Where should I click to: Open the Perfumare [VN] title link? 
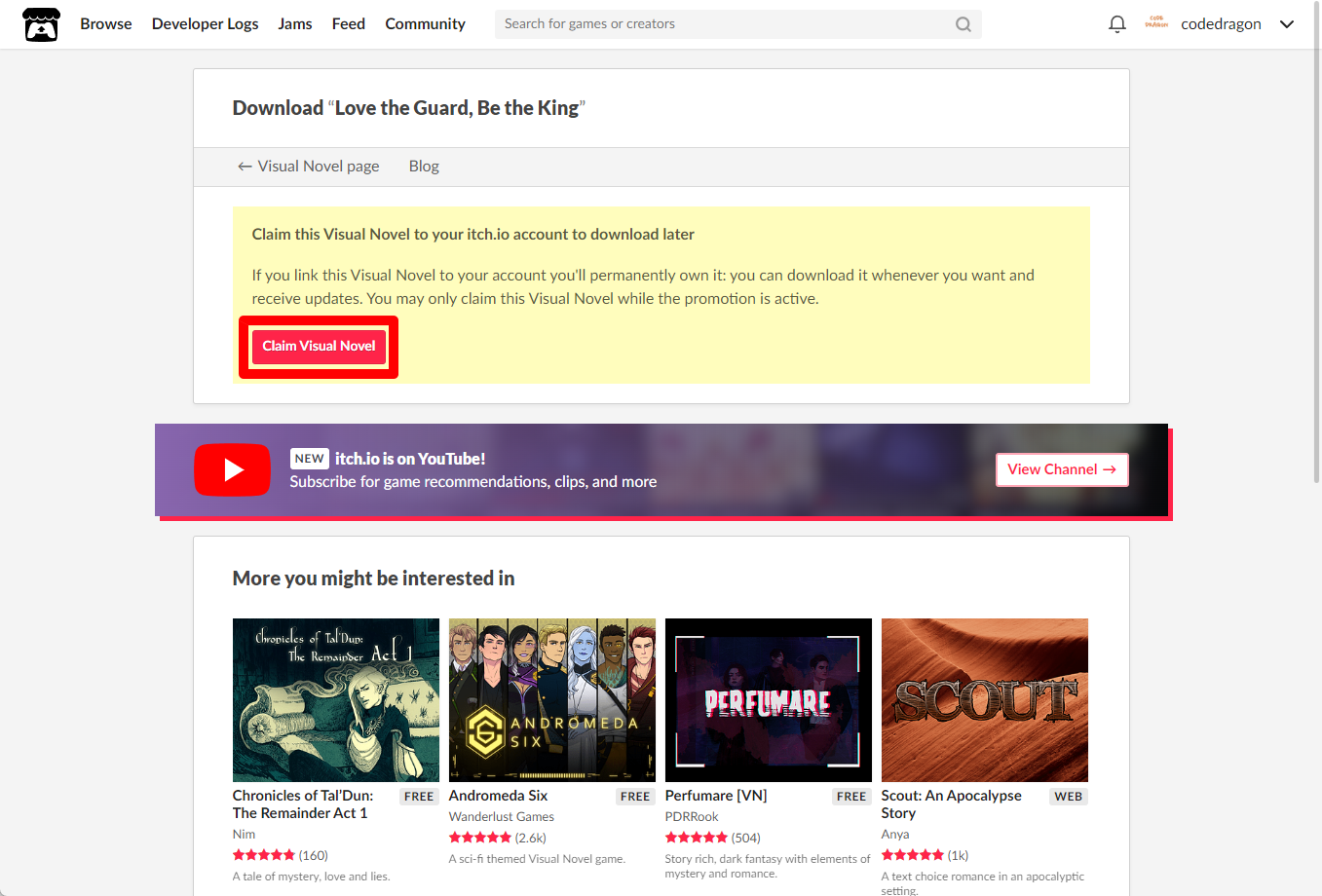point(716,796)
